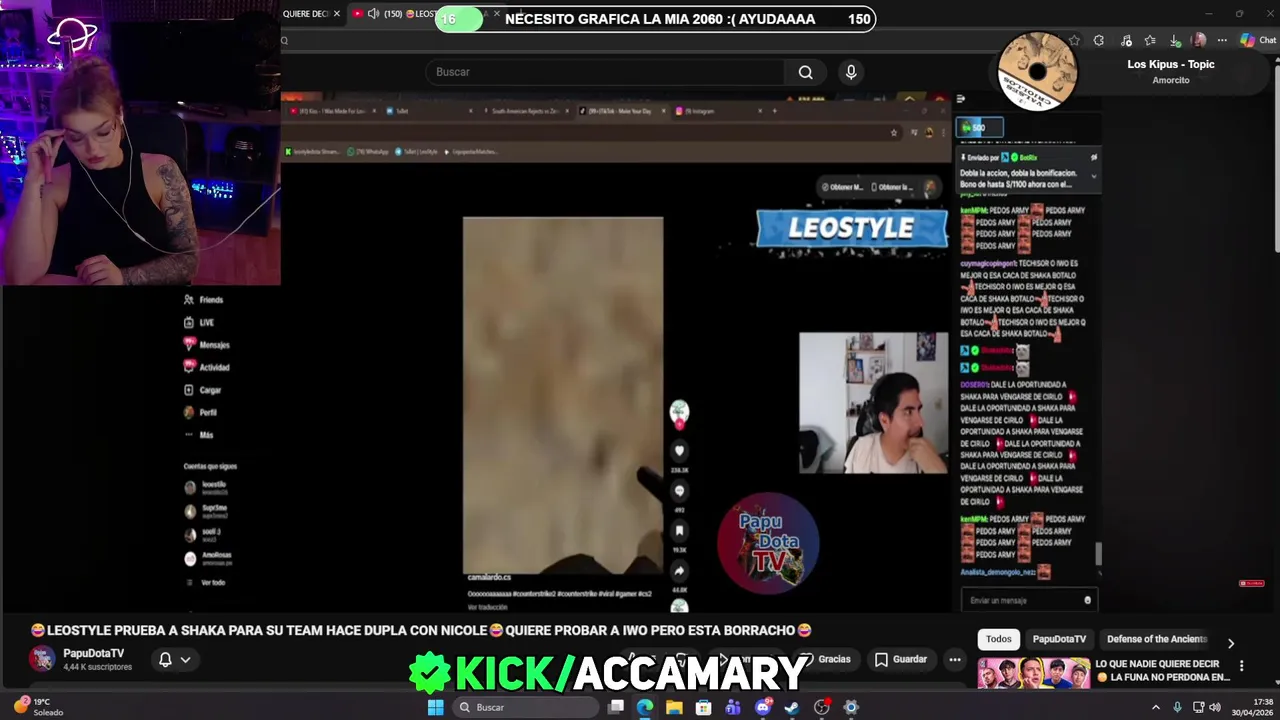Expand the Más option in TikTok sidebar
1280x720 pixels.
[199, 435]
